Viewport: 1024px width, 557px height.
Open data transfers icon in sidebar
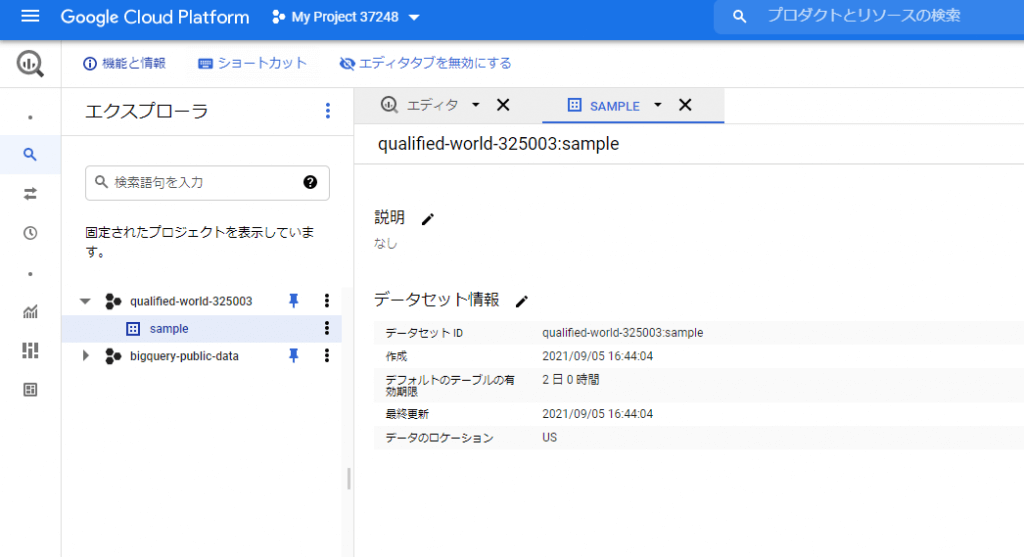[30, 194]
